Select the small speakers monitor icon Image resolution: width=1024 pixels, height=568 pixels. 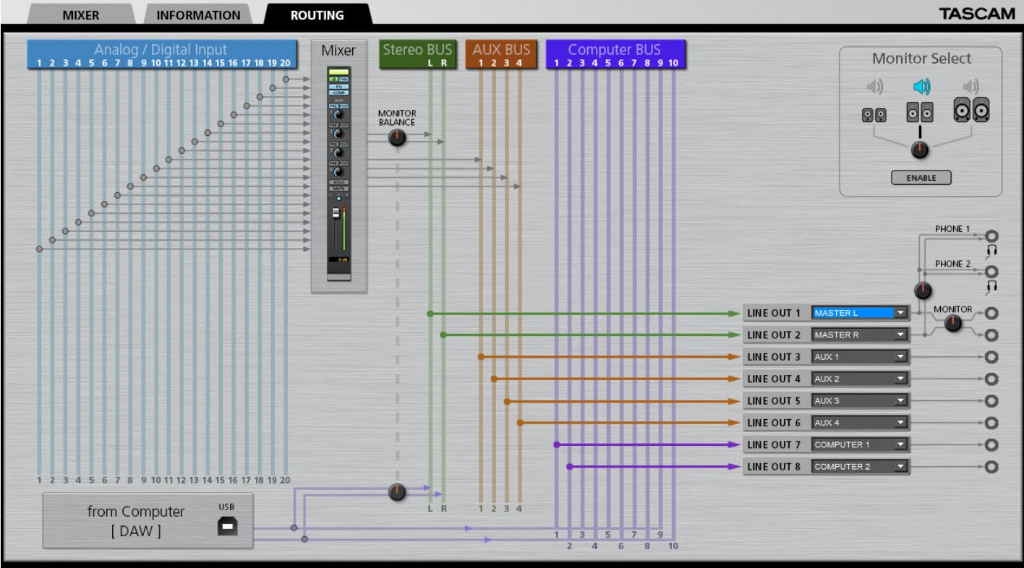[873, 115]
